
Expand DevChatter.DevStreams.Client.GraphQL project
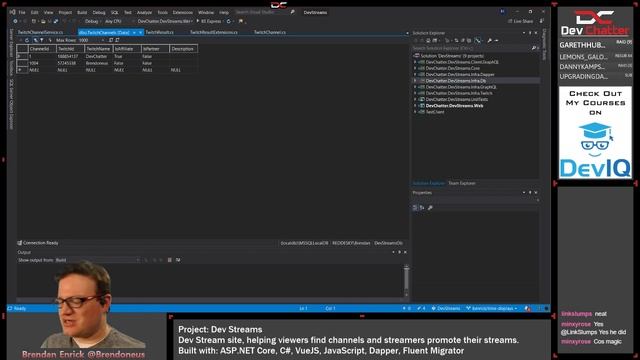click(416, 62)
